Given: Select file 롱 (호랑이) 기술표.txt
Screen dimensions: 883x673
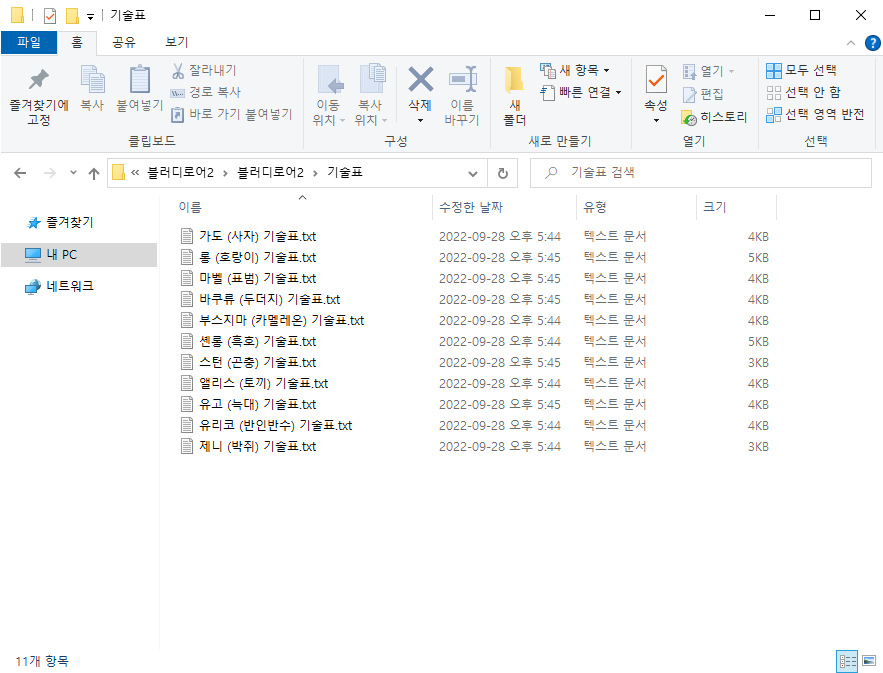Looking at the screenshot, I should [257, 257].
